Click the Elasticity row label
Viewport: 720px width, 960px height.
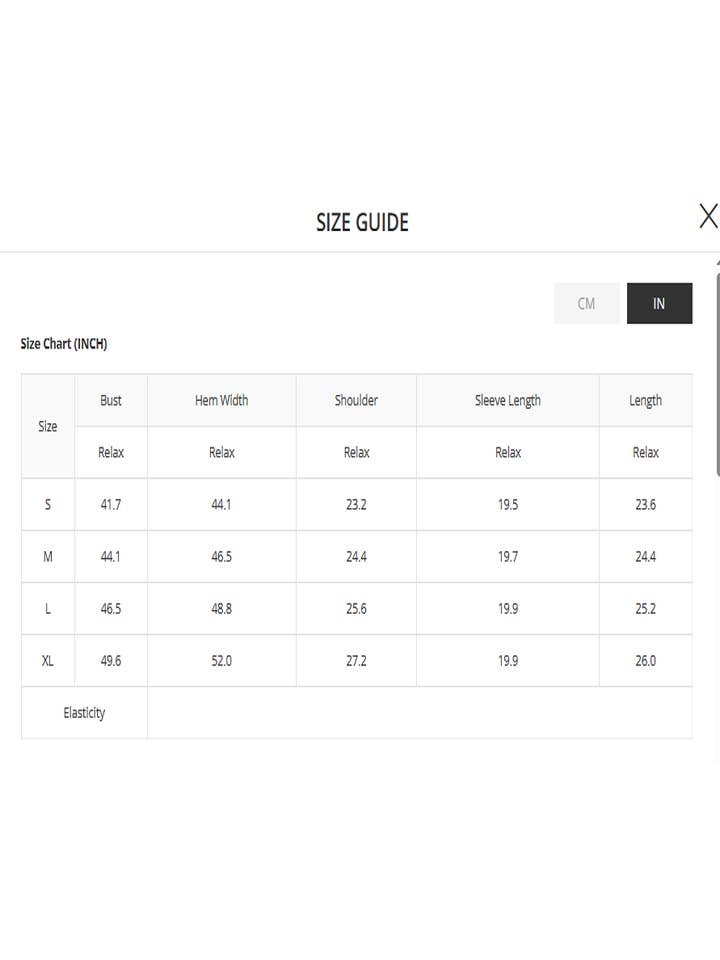coord(84,713)
